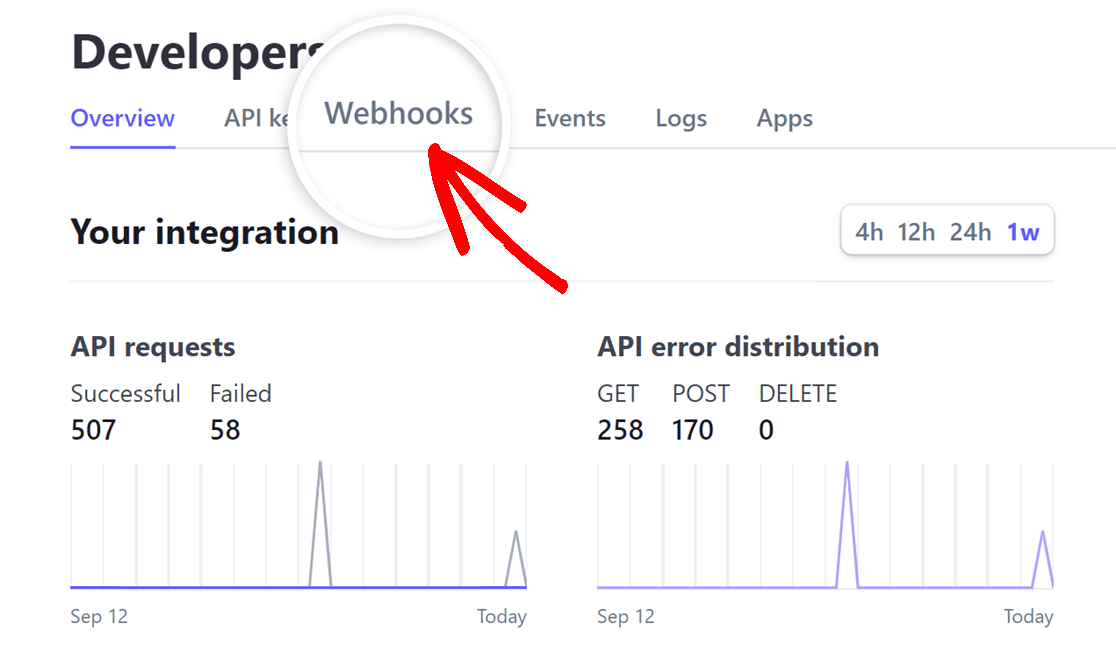
Task: Return to the Overview tab
Action: click(122, 118)
